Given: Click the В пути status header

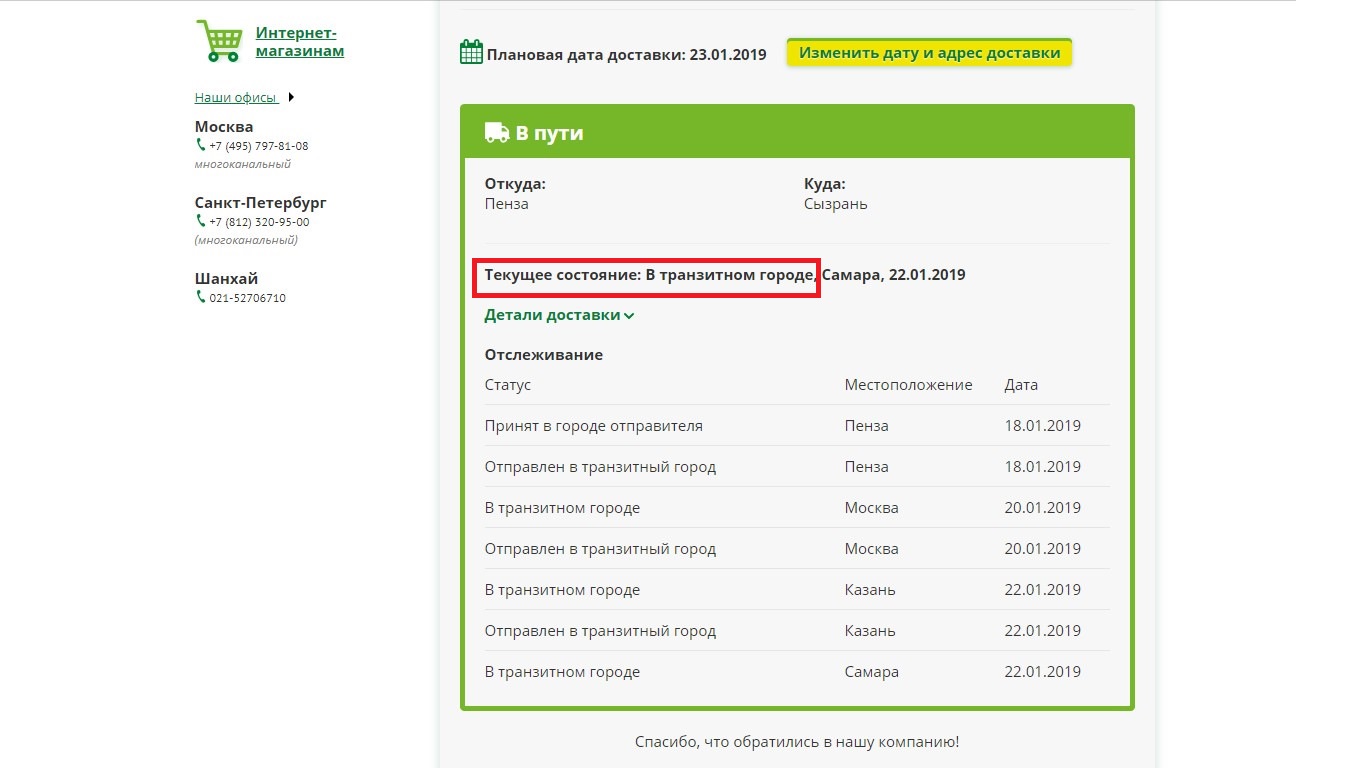Looking at the screenshot, I should point(797,132).
